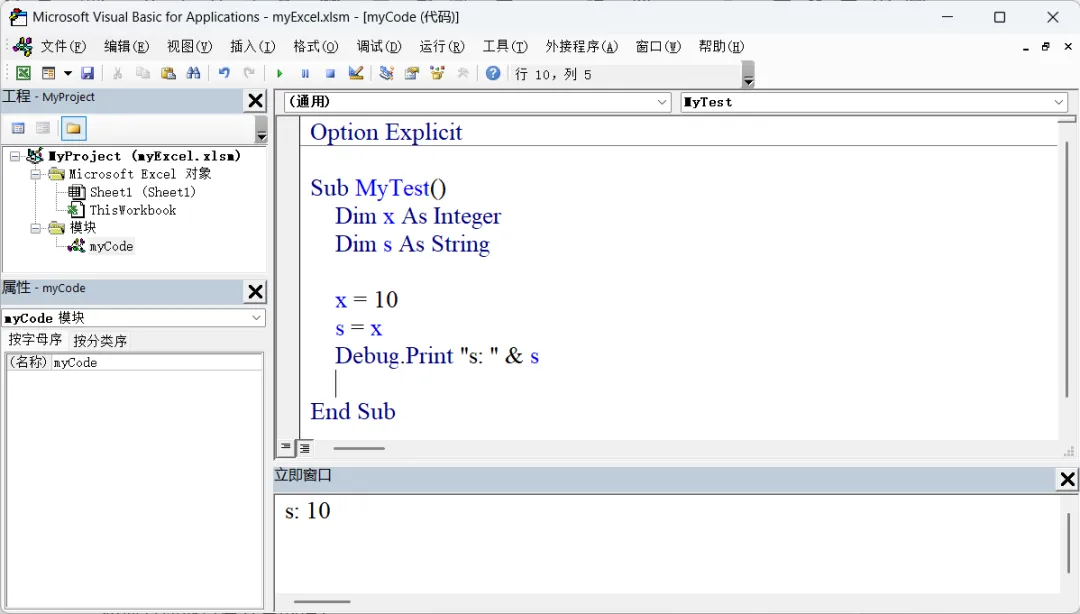The image size is (1080, 614).
Task: Open the 视图(V) menu
Action: 189,47
